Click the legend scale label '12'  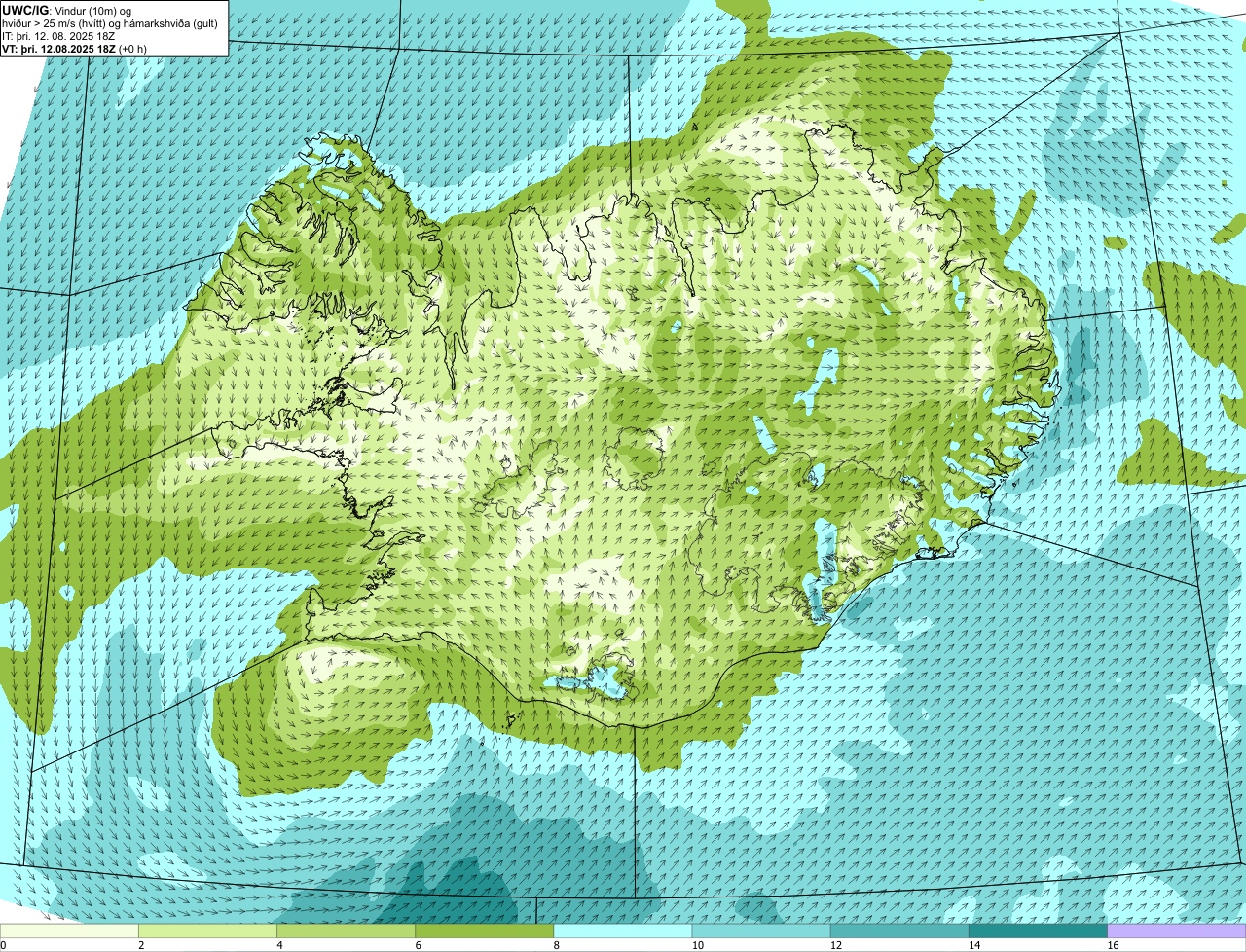click(x=836, y=945)
